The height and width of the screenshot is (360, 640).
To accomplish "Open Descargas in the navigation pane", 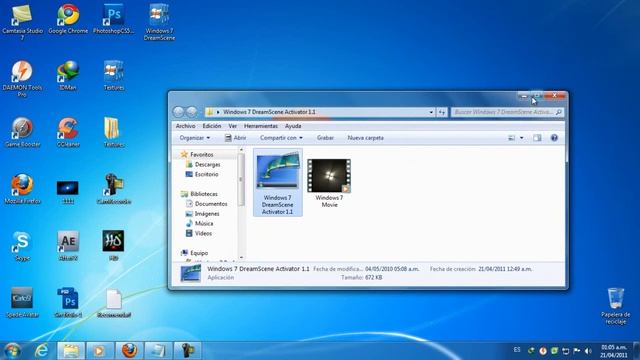I will point(203,164).
